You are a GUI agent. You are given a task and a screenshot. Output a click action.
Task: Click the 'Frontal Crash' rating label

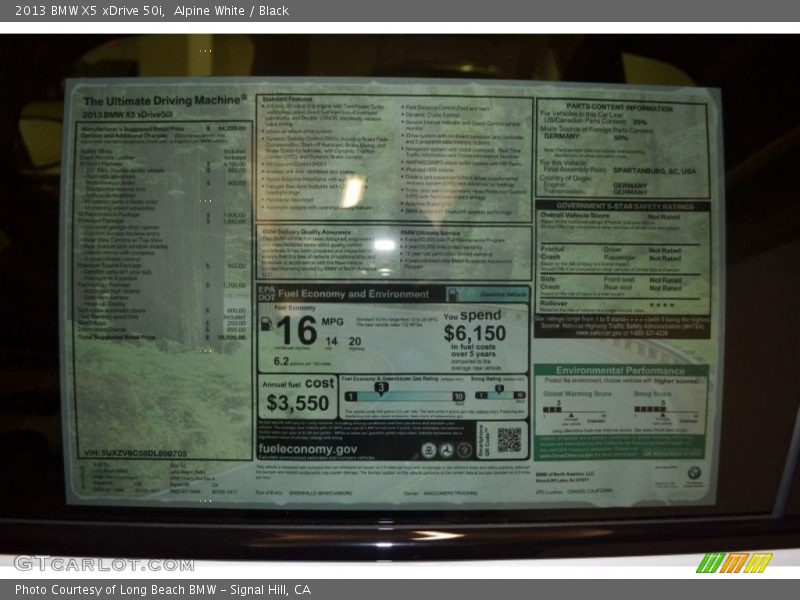click(552, 253)
